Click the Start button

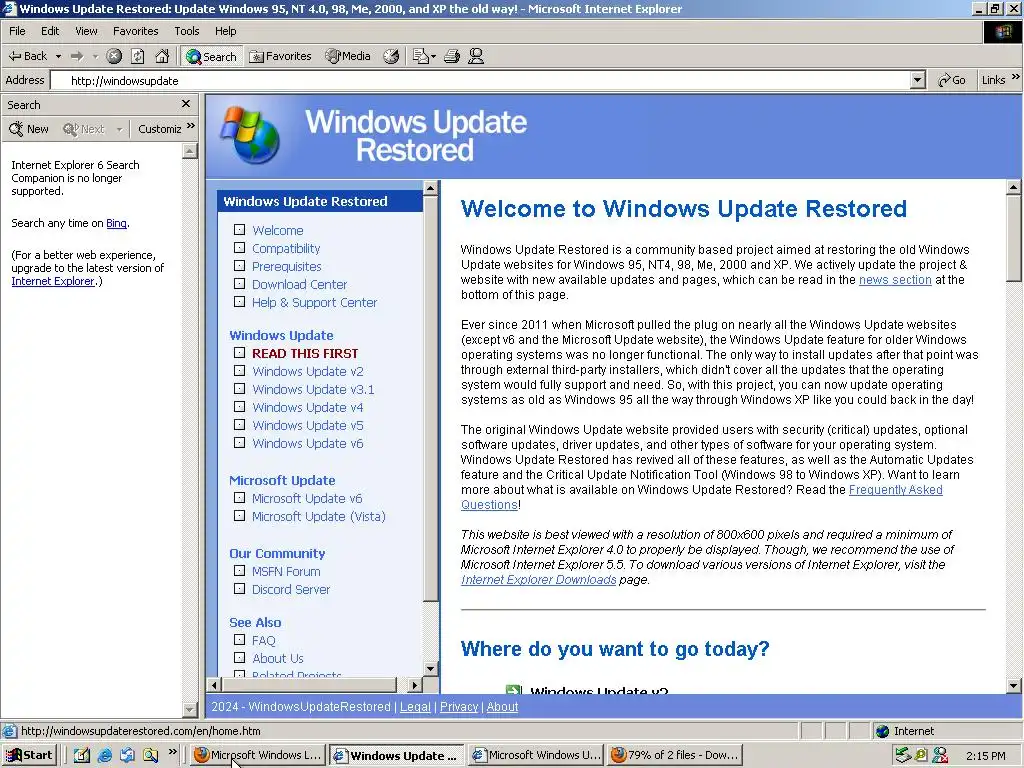(29, 755)
